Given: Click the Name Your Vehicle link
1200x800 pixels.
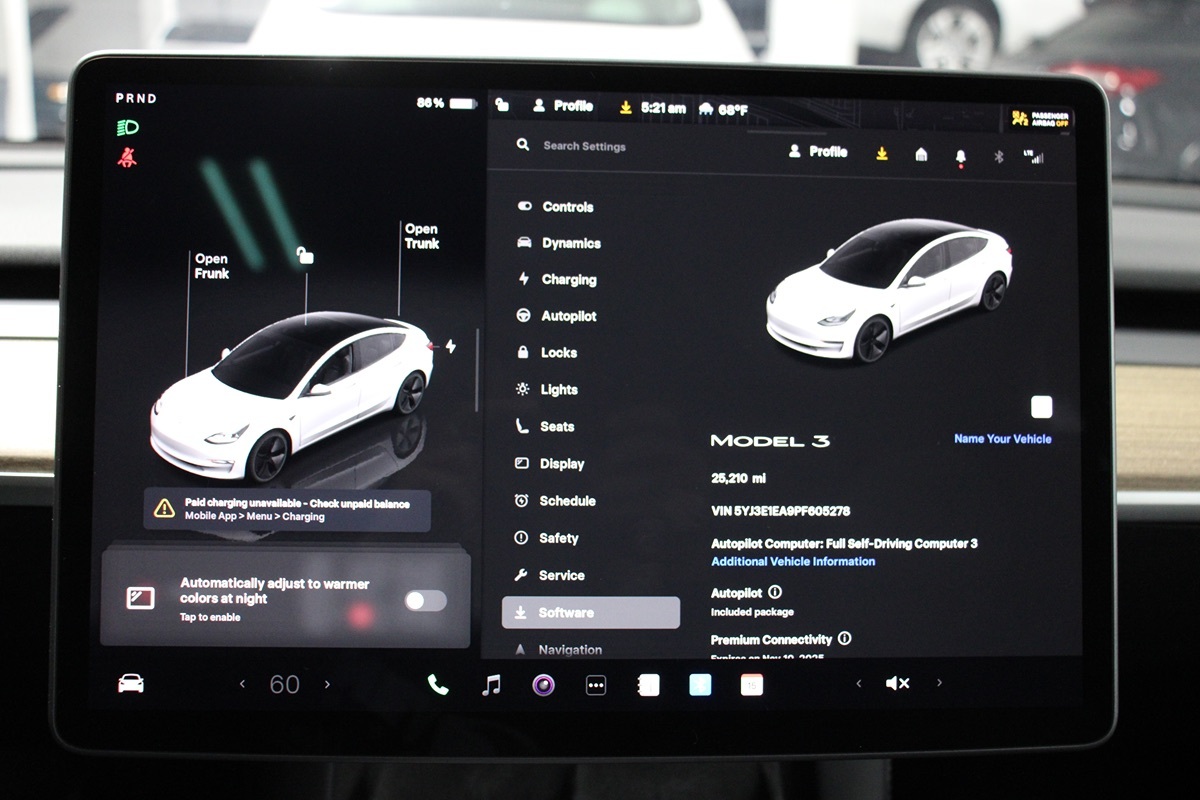Looking at the screenshot, I should pyautogui.click(x=1002, y=439).
